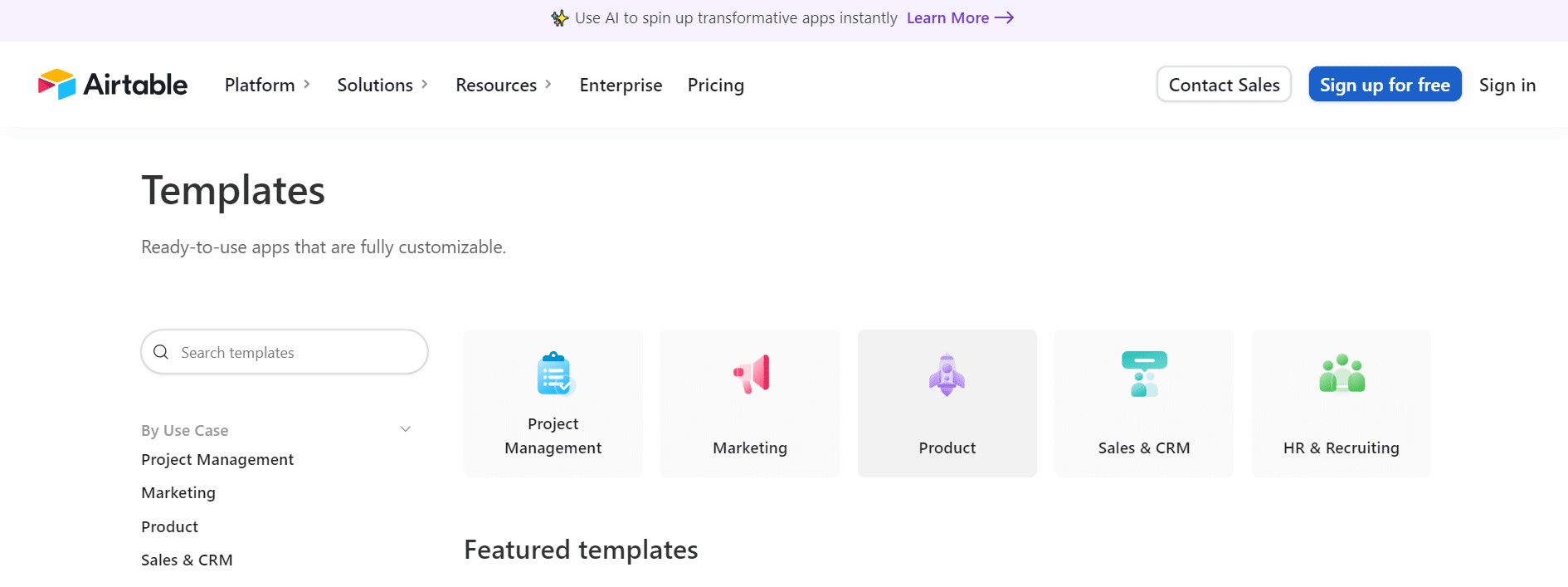Click the AI sparkle icon in banner
Screen dimensions: 1568x587
tap(560, 18)
